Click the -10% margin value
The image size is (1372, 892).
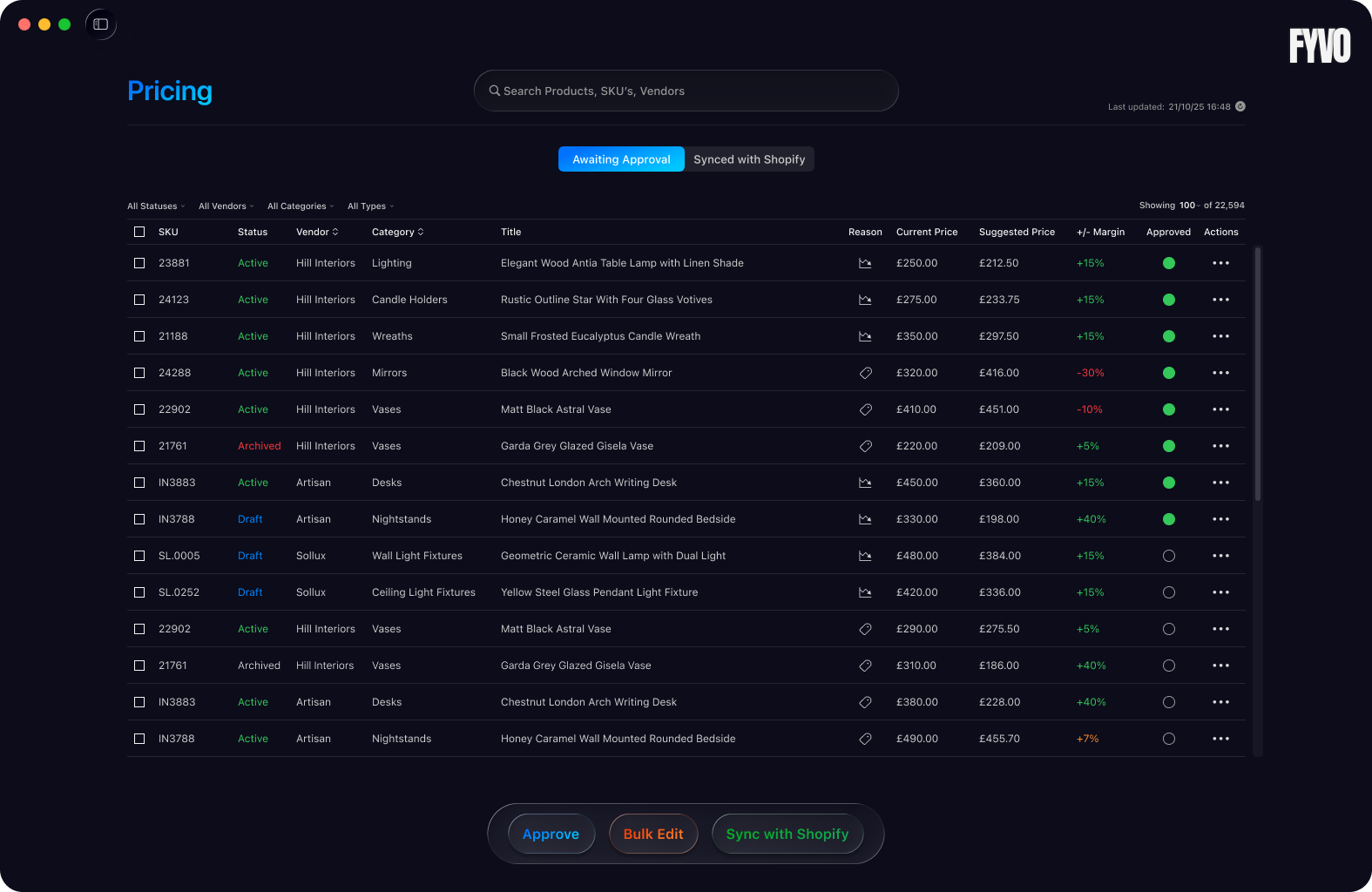coord(1090,409)
